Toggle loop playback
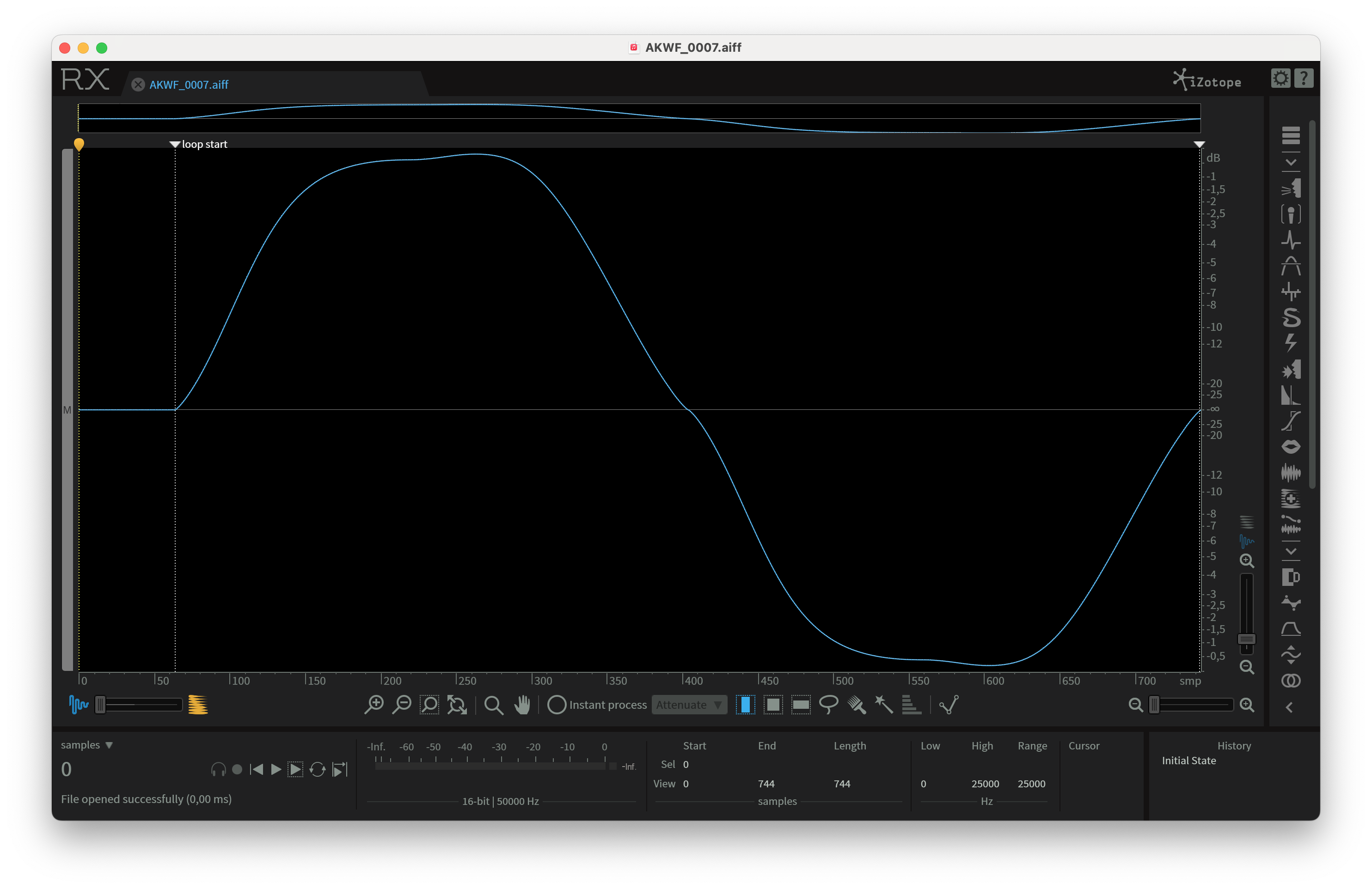Image resolution: width=1372 pixels, height=889 pixels. point(318,769)
